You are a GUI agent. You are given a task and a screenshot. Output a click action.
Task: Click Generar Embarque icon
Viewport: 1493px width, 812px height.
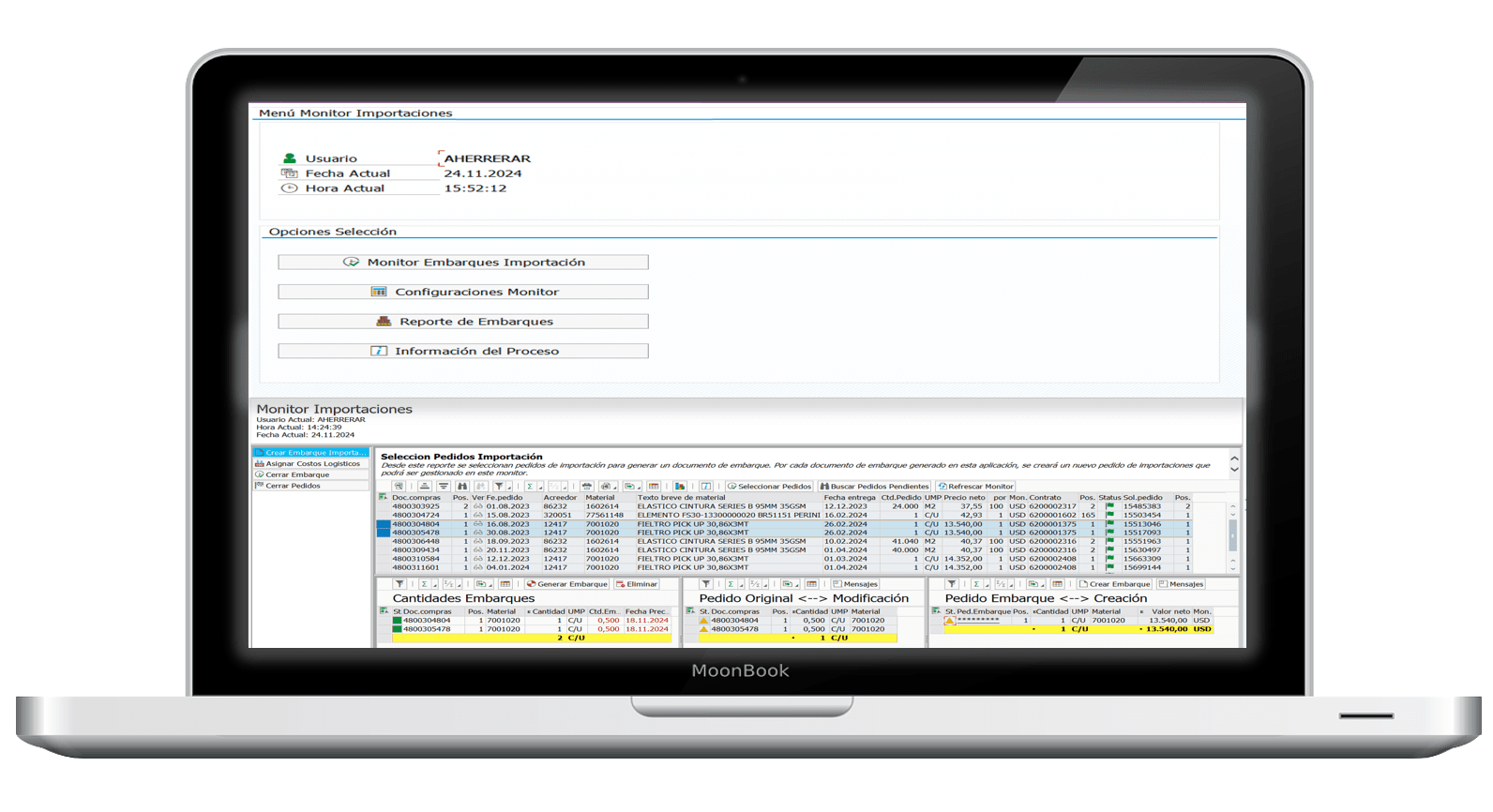532,584
